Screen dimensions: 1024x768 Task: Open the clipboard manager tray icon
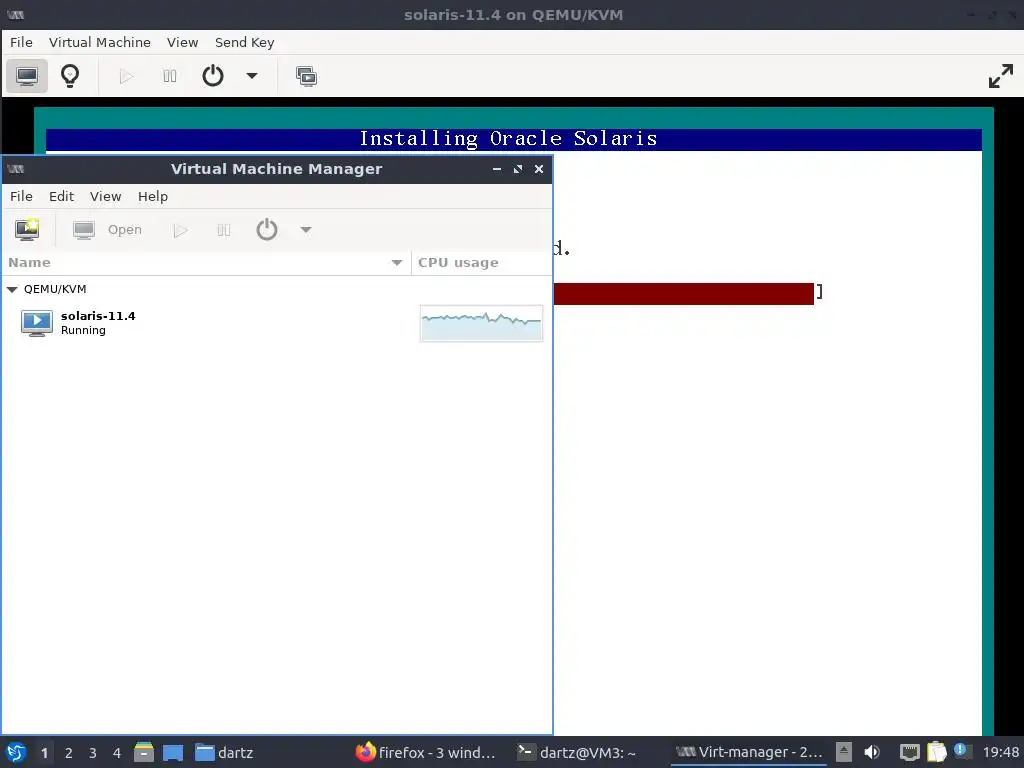936,753
